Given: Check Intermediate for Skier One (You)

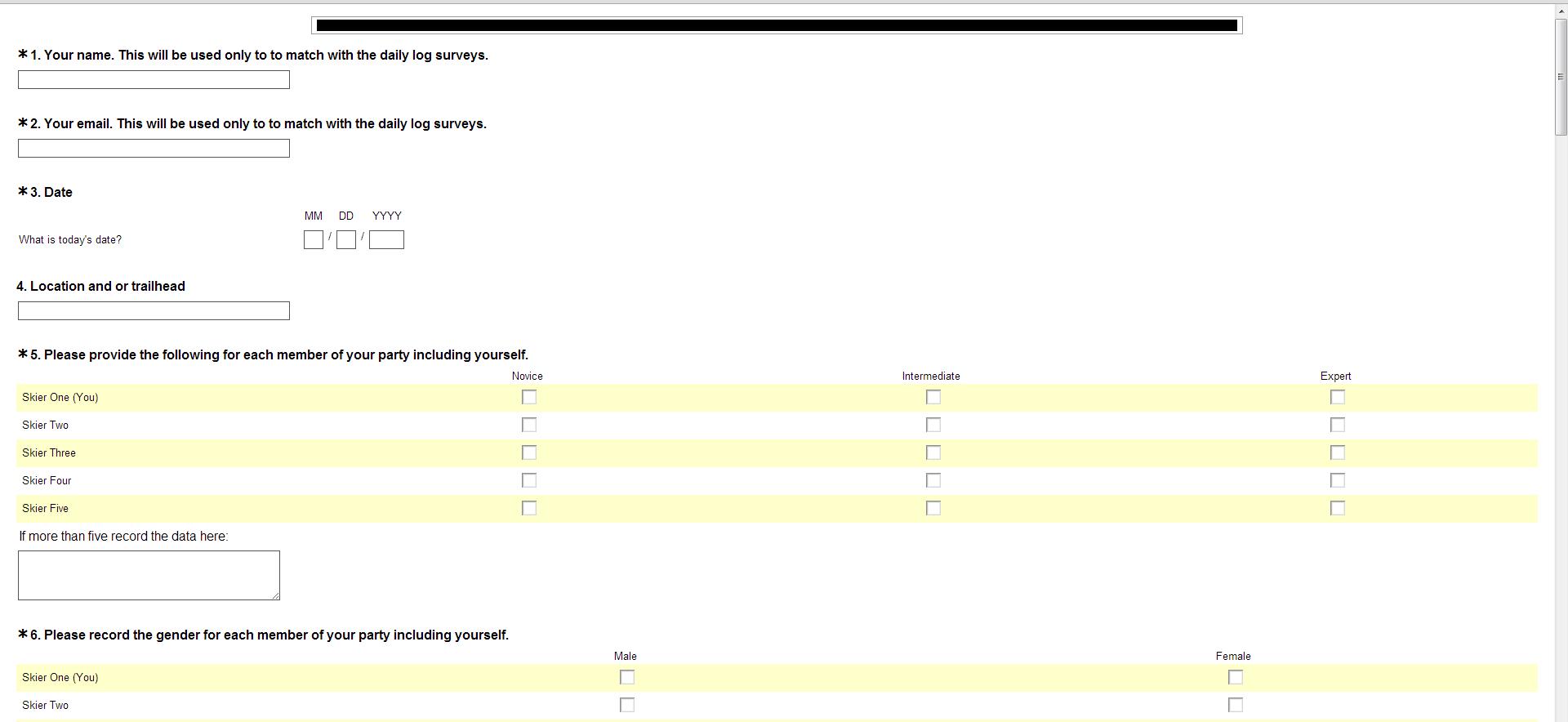Looking at the screenshot, I should pyautogui.click(x=933, y=397).
